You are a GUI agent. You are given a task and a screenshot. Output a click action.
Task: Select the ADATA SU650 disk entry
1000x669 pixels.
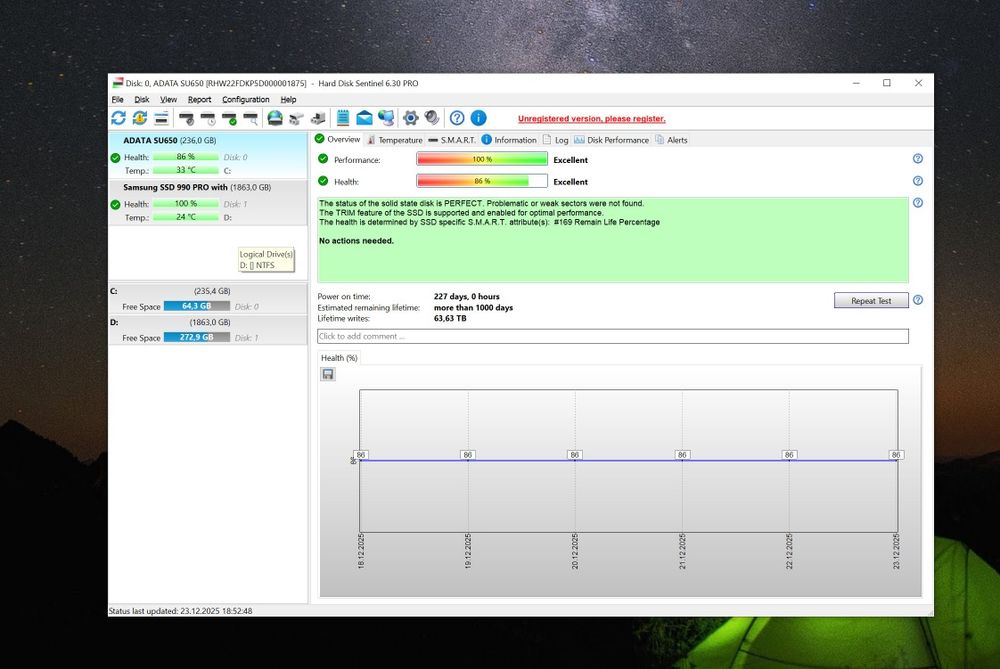[208, 156]
